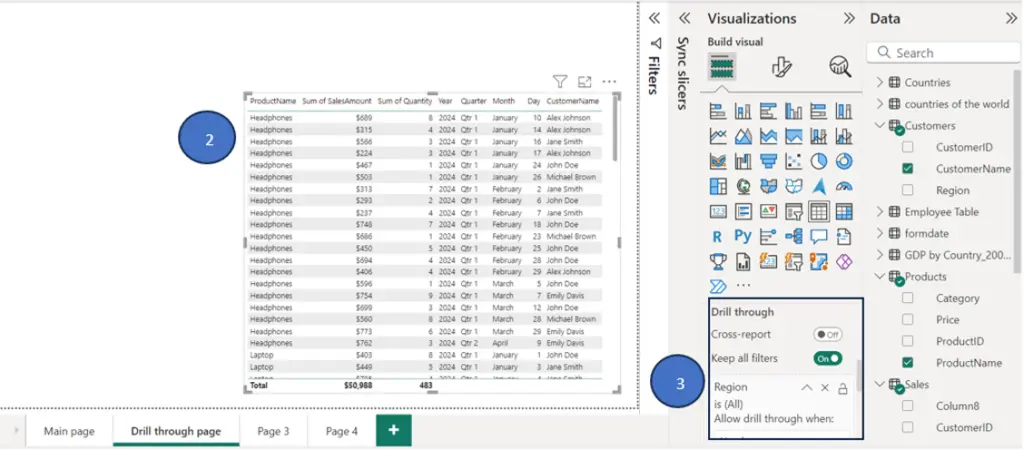Image resolution: width=1024 pixels, height=450 pixels.
Task: Choose the Power Apps visual
Action: 844,262
